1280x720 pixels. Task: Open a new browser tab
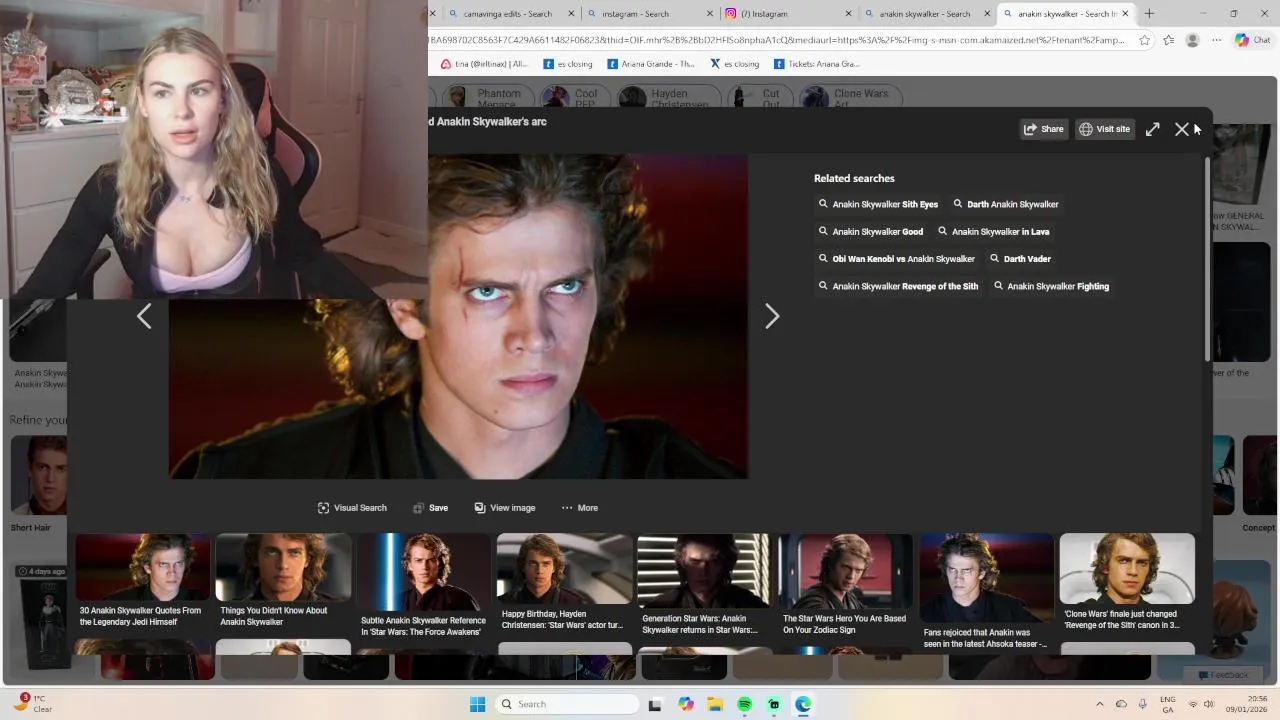[x=1149, y=14]
